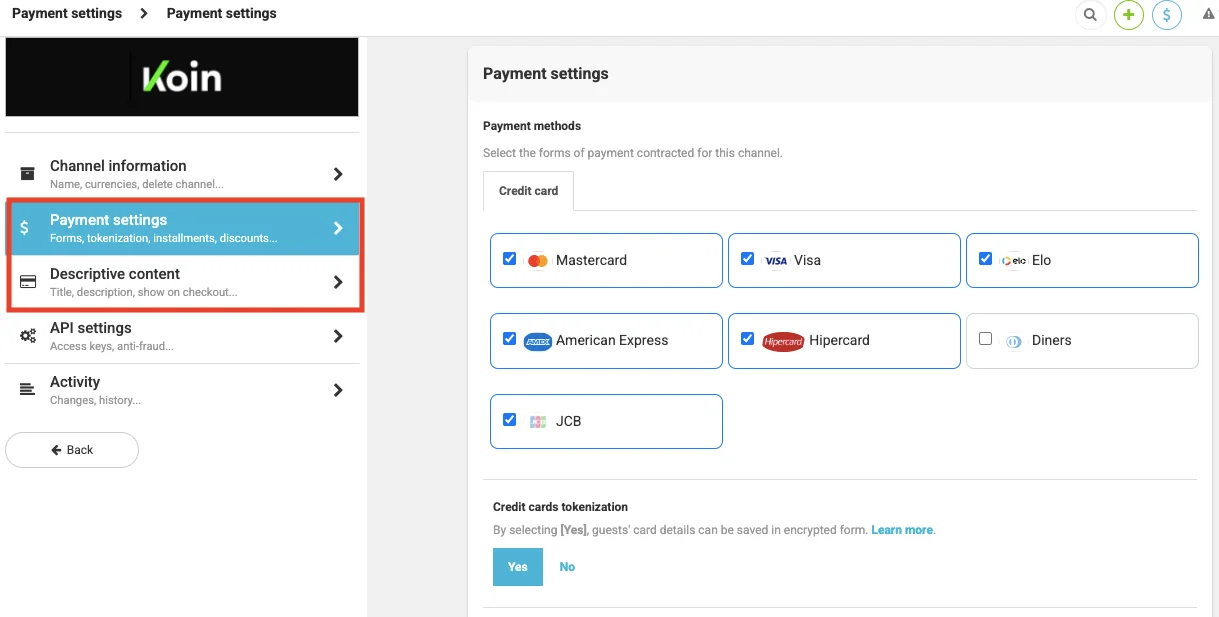Open the Payment settings sidebar item
This screenshot has height=617, width=1219.
(182, 228)
